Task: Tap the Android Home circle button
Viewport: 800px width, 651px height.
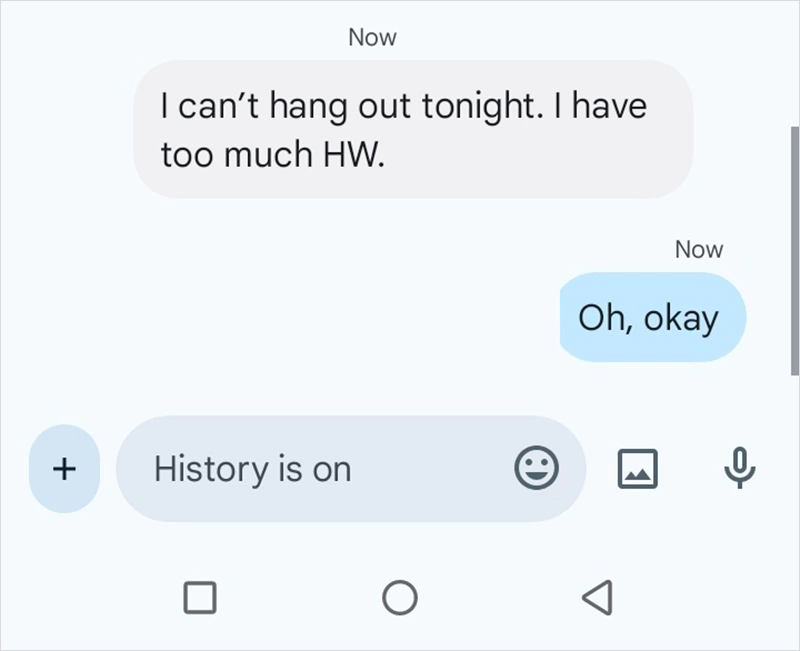Action: pyautogui.click(x=400, y=597)
